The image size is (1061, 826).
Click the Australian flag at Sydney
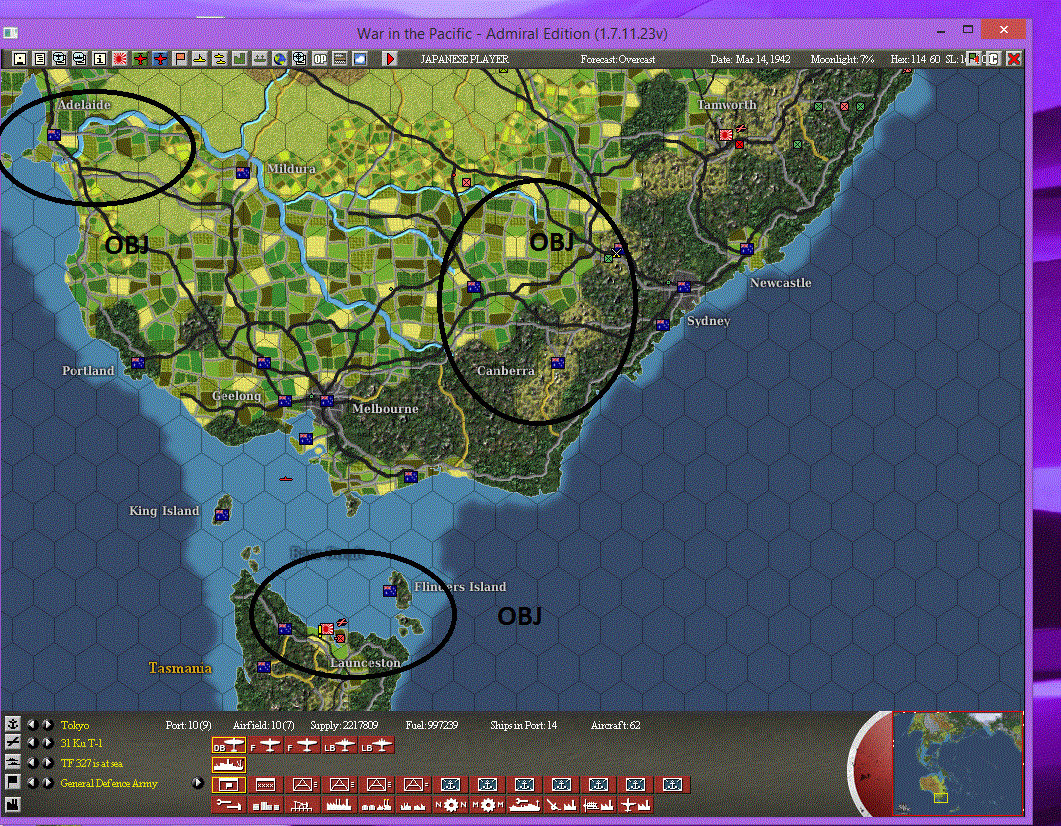pyautogui.click(x=684, y=287)
